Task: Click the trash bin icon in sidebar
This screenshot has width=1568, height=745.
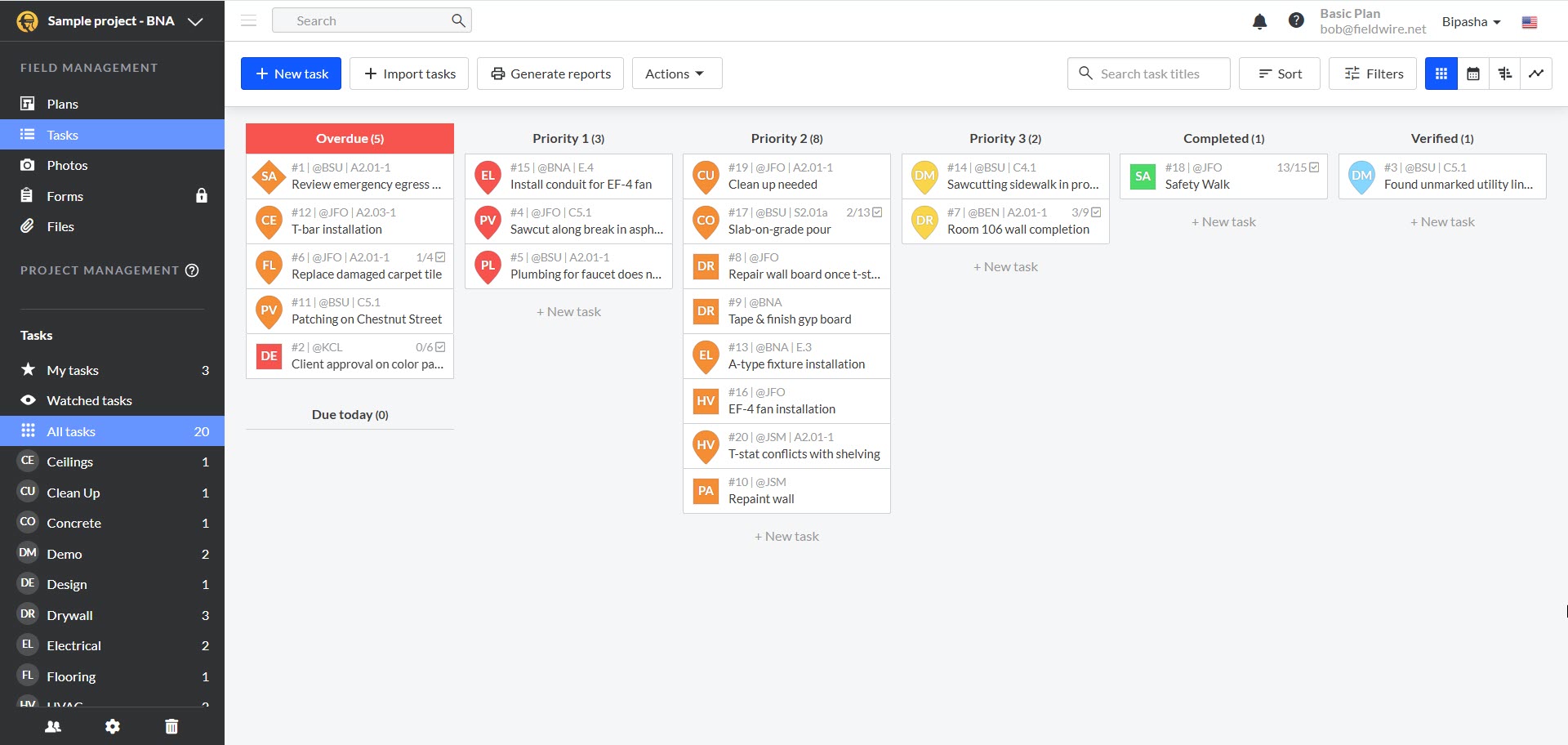Action: (x=171, y=726)
